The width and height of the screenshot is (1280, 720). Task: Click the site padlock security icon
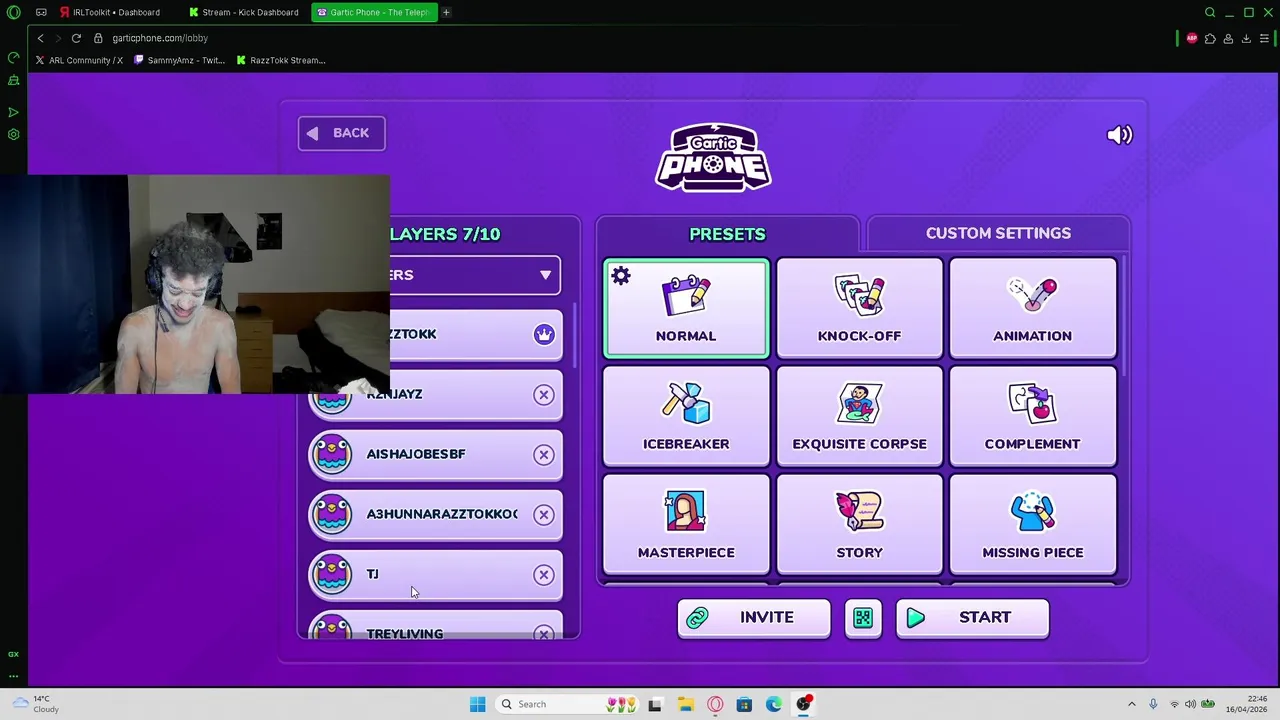(98, 38)
